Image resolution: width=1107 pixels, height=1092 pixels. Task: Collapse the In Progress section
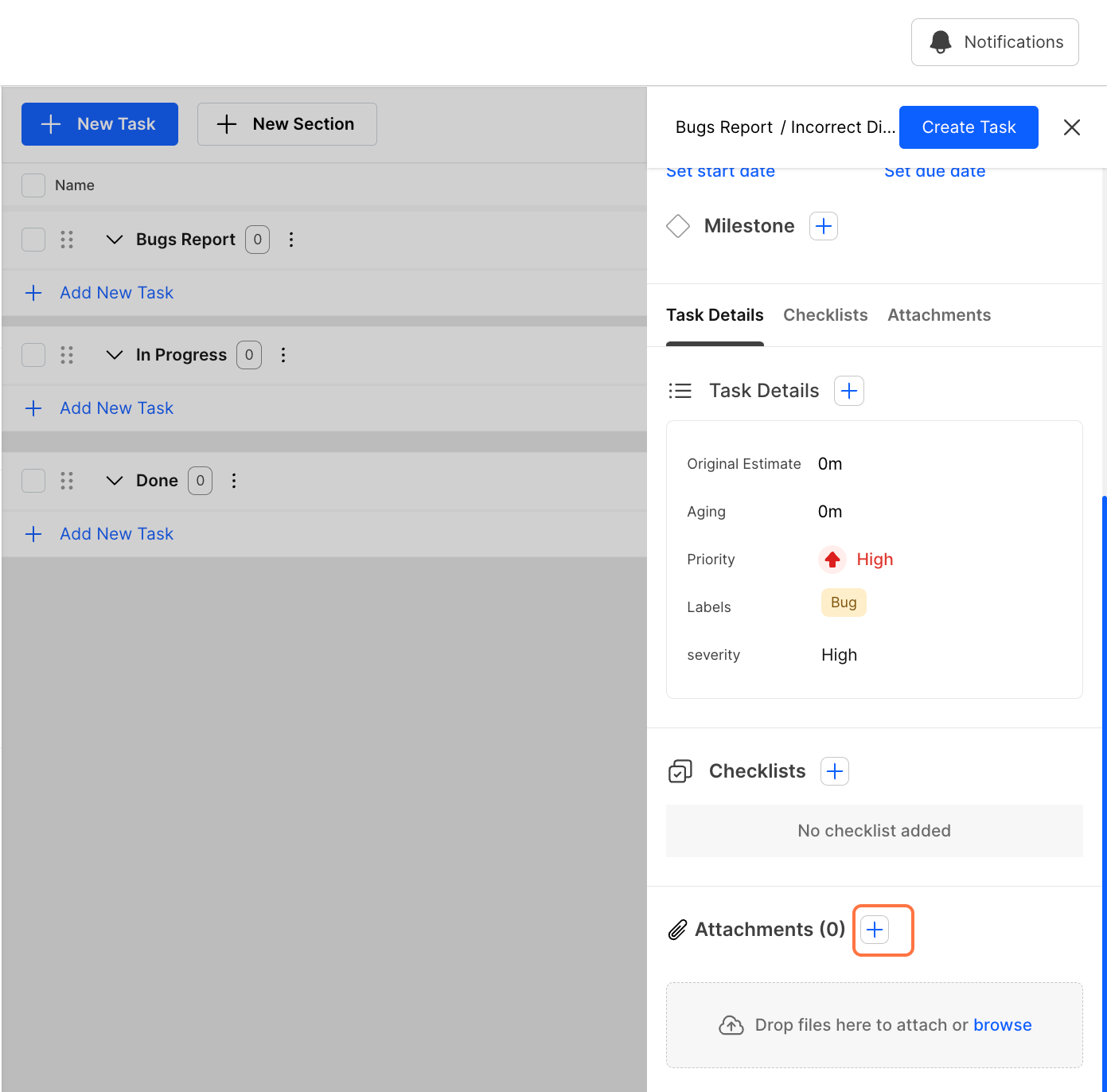pos(115,355)
